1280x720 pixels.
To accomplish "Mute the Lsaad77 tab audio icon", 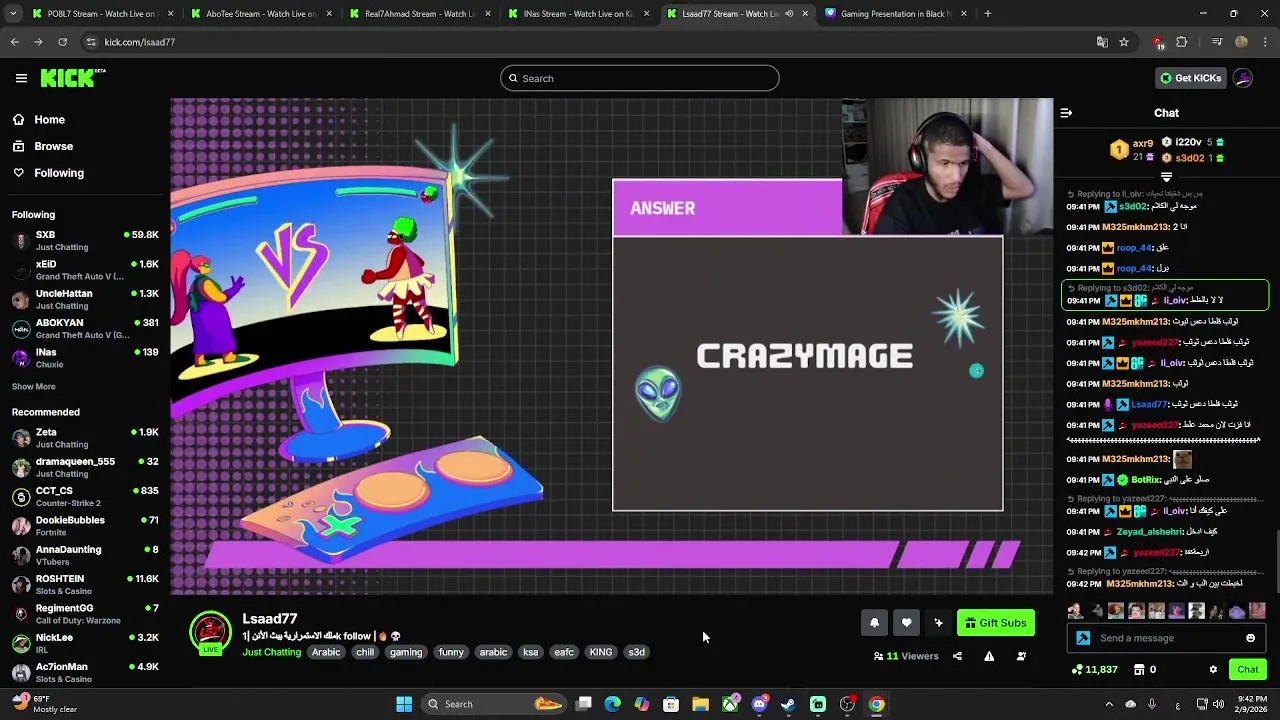I will pos(790,14).
